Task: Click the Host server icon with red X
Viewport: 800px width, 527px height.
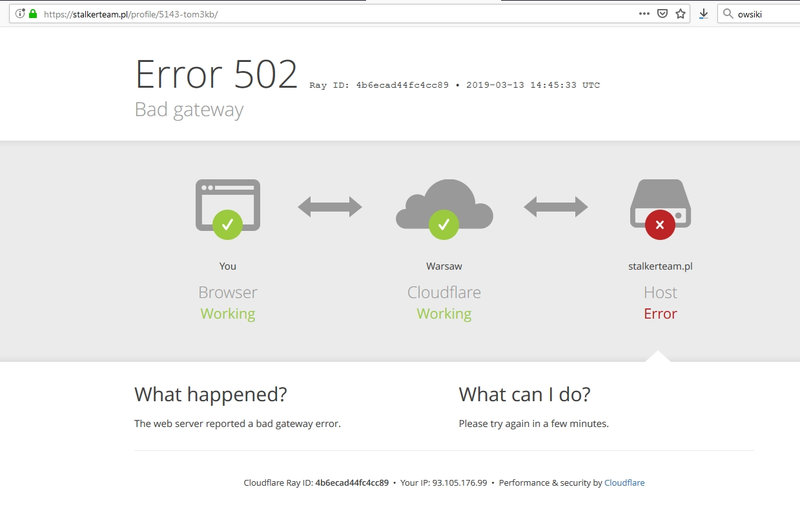Action: tap(660, 208)
